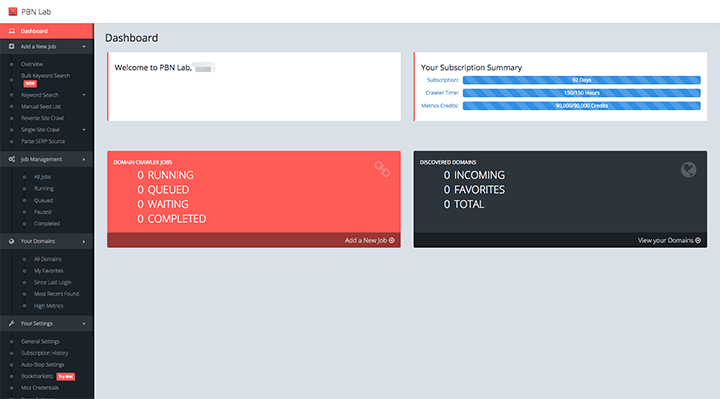
Task: Click the 0 RUNNING count
Action: tap(165, 175)
